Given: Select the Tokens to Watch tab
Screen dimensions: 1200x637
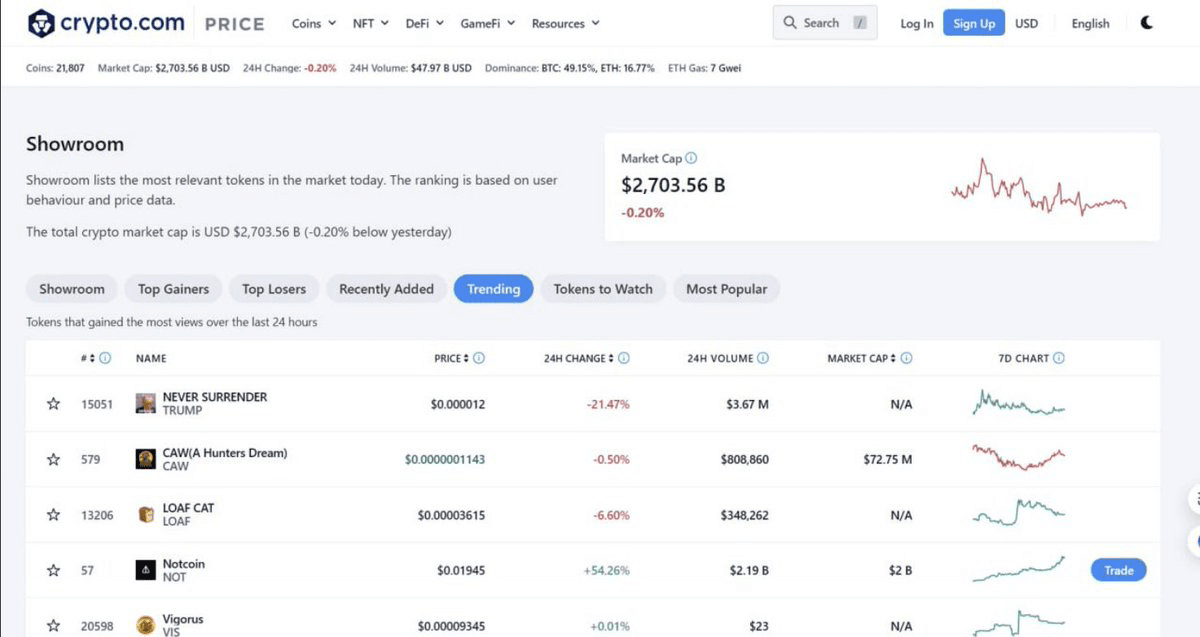Looking at the screenshot, I should tap(603, 289).
